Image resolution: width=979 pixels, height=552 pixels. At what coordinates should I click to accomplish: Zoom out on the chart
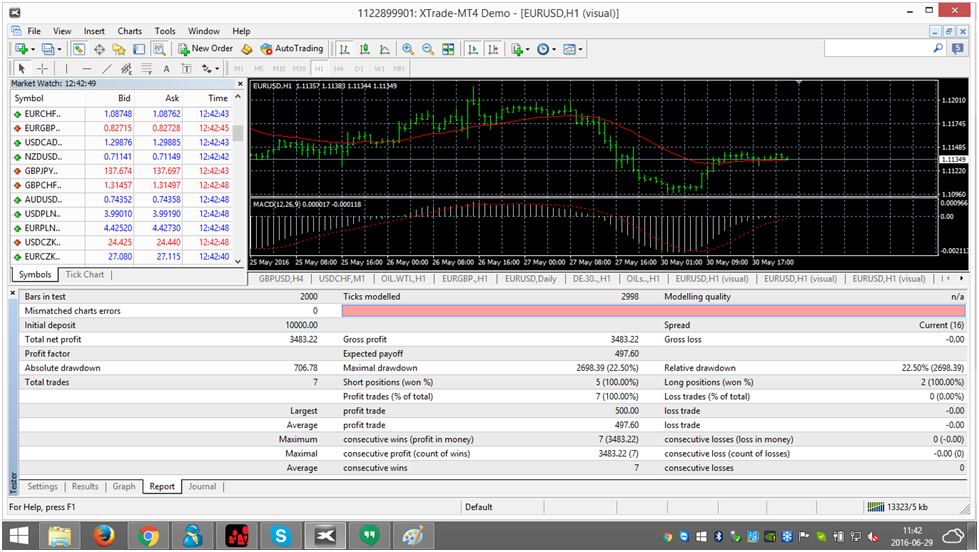point(428,48)
